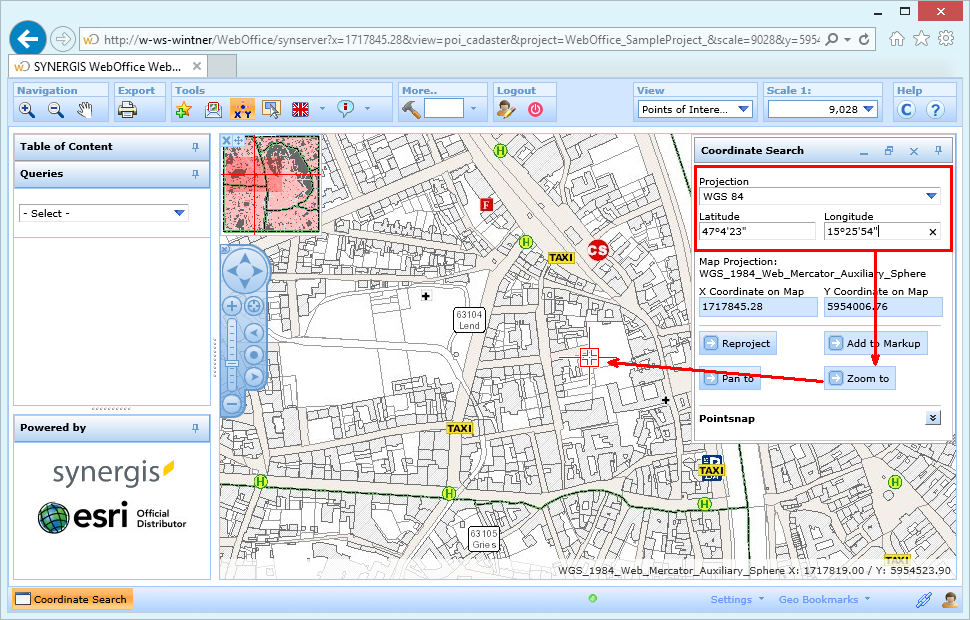
Task: Click the British flag language icon
Action: click(x=299, y=109)
